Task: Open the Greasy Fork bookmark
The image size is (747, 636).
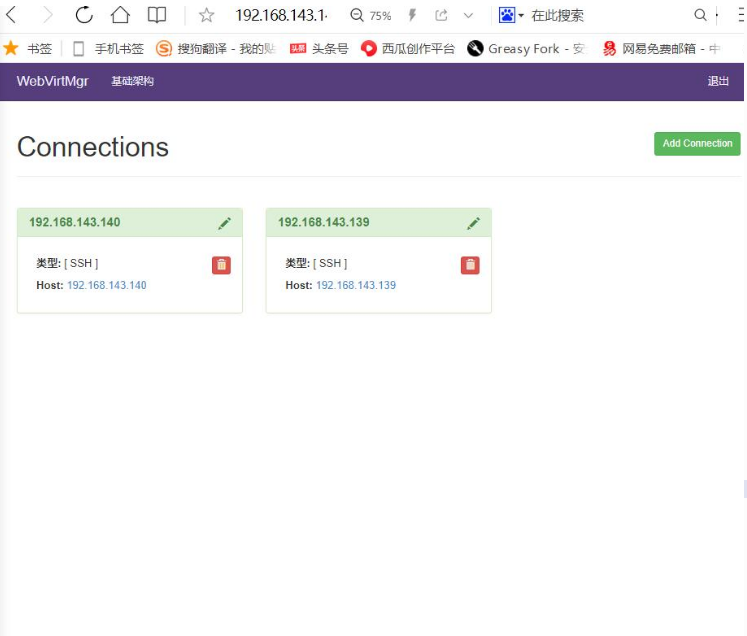Action: tap(527, 49)
